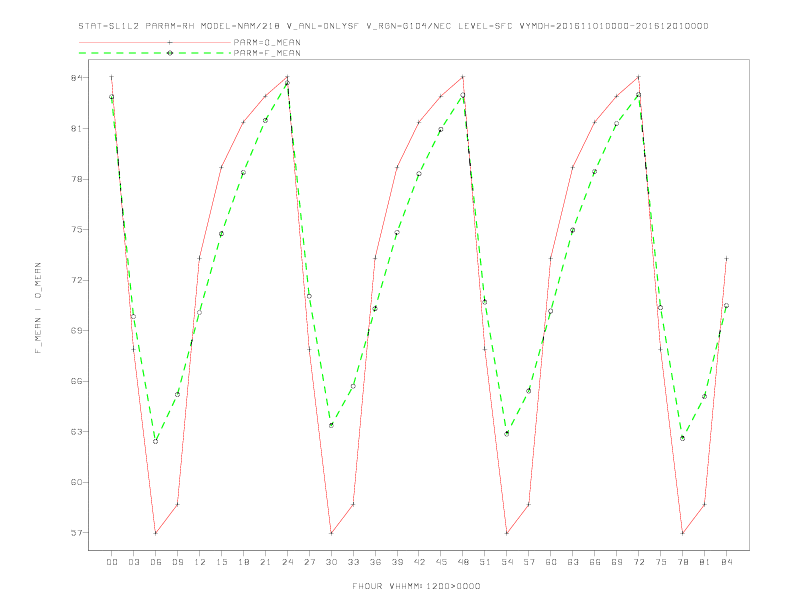This screenshot has height=612, width=792.
Task: Click x-axis forecast hour label 66
Action: point(595,562)
